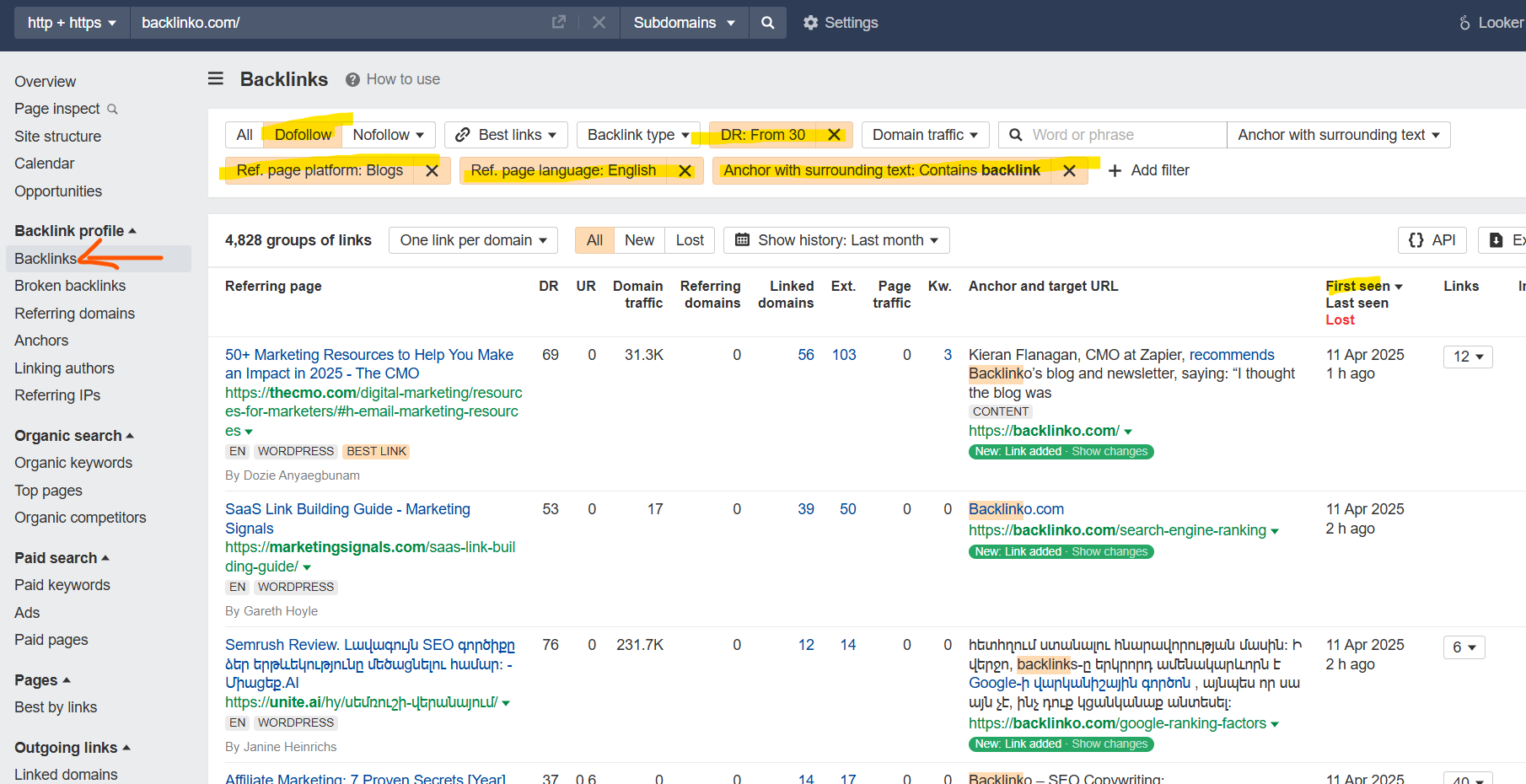Viewport: 1526px width, 784px height.
Task: Clear the backlinko.com/ search field
Action: (599, 23)
